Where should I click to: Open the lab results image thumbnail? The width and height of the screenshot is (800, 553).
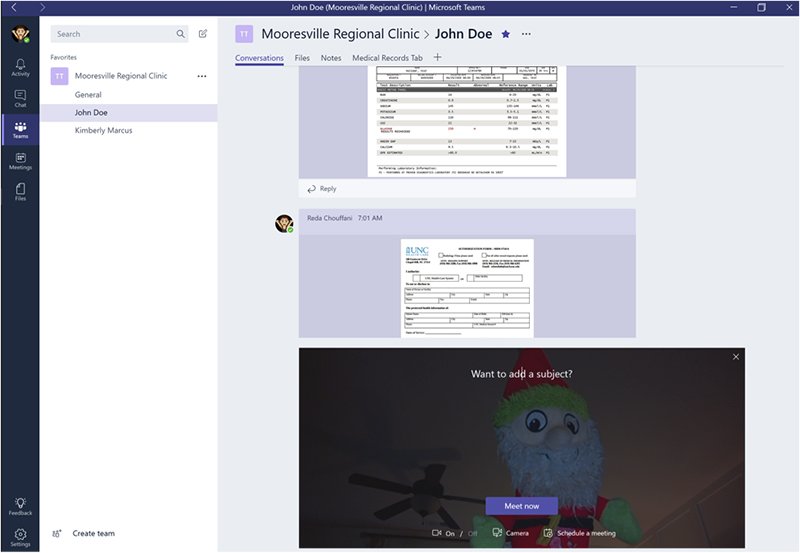467,121
